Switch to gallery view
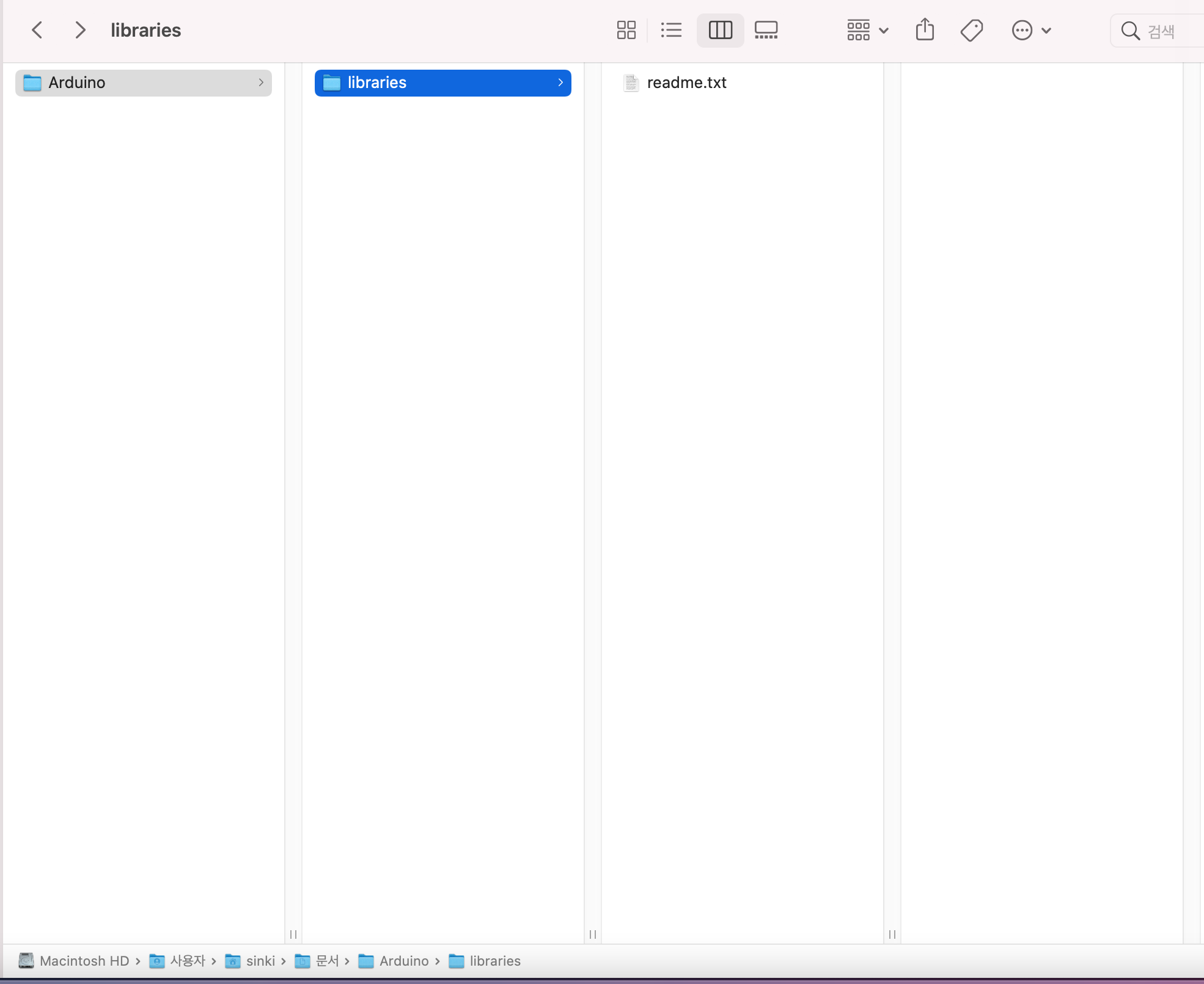 tap(766, 30)
